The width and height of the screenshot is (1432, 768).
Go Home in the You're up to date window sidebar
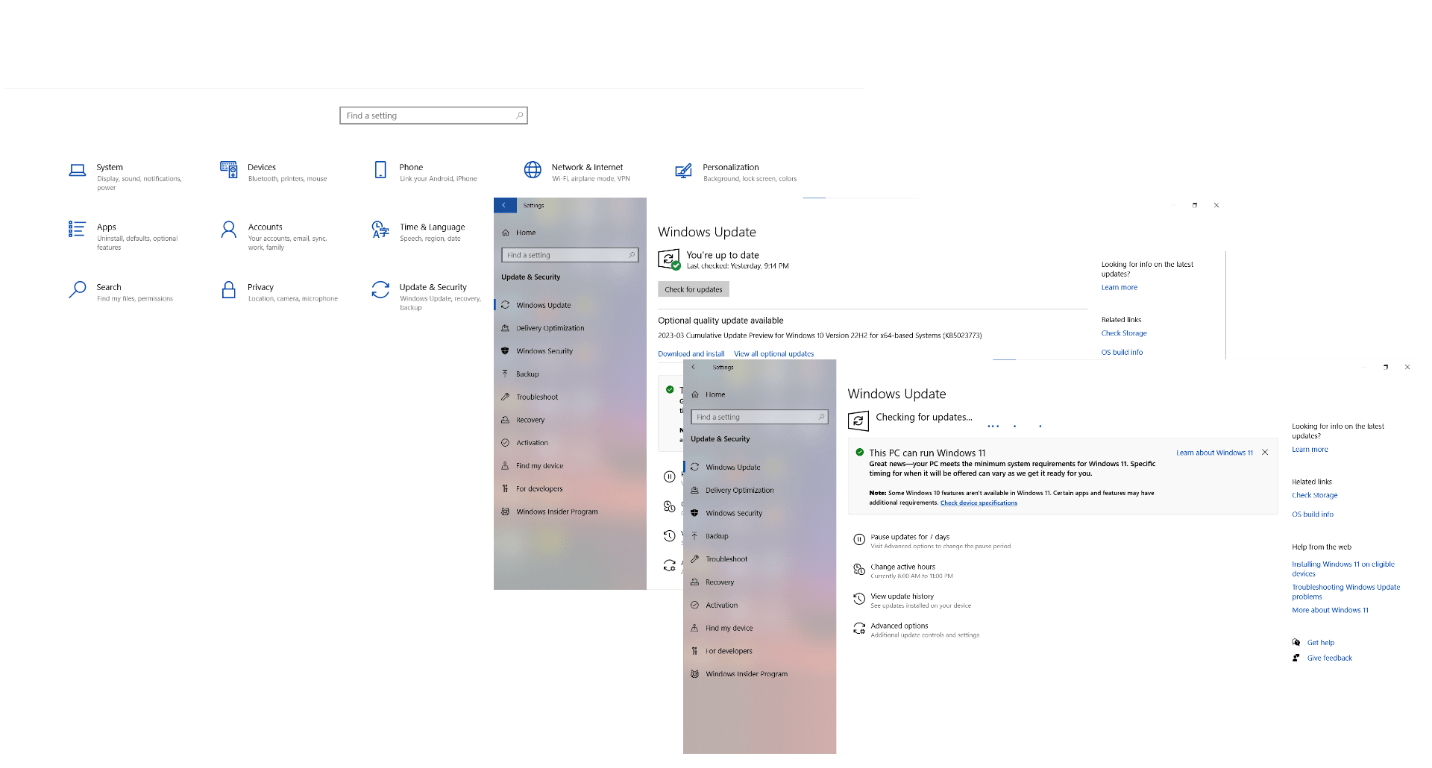click(x=526, y=232)
